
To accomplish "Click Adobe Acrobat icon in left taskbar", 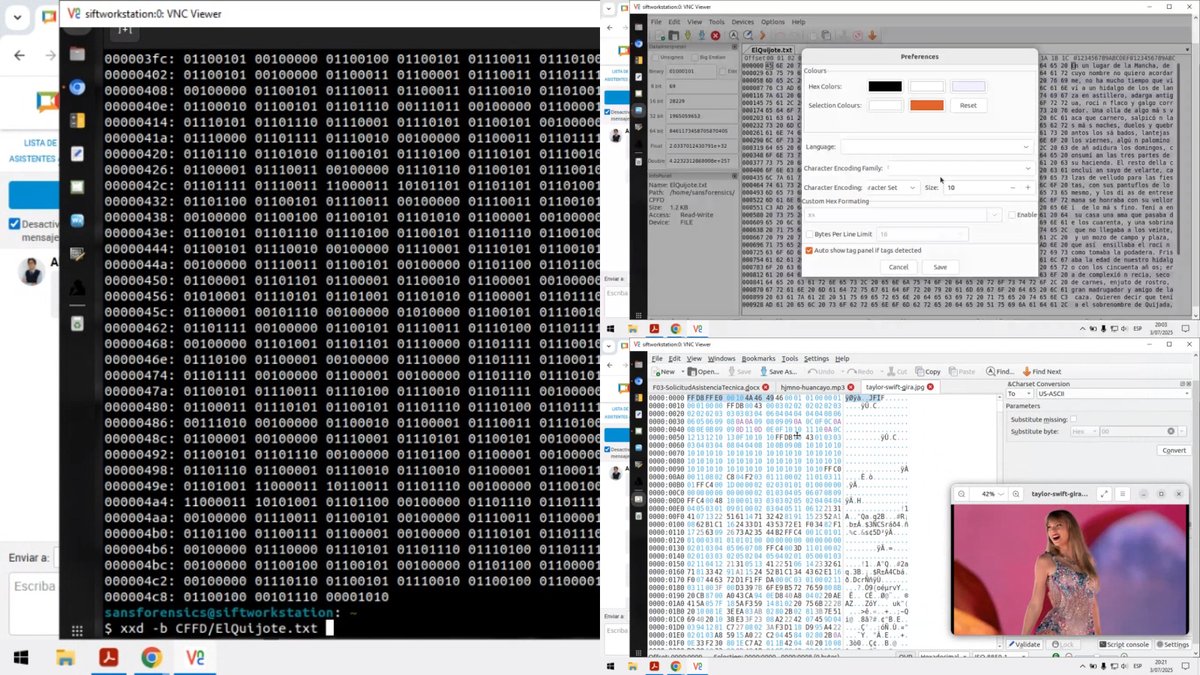I will pos(108,657).
